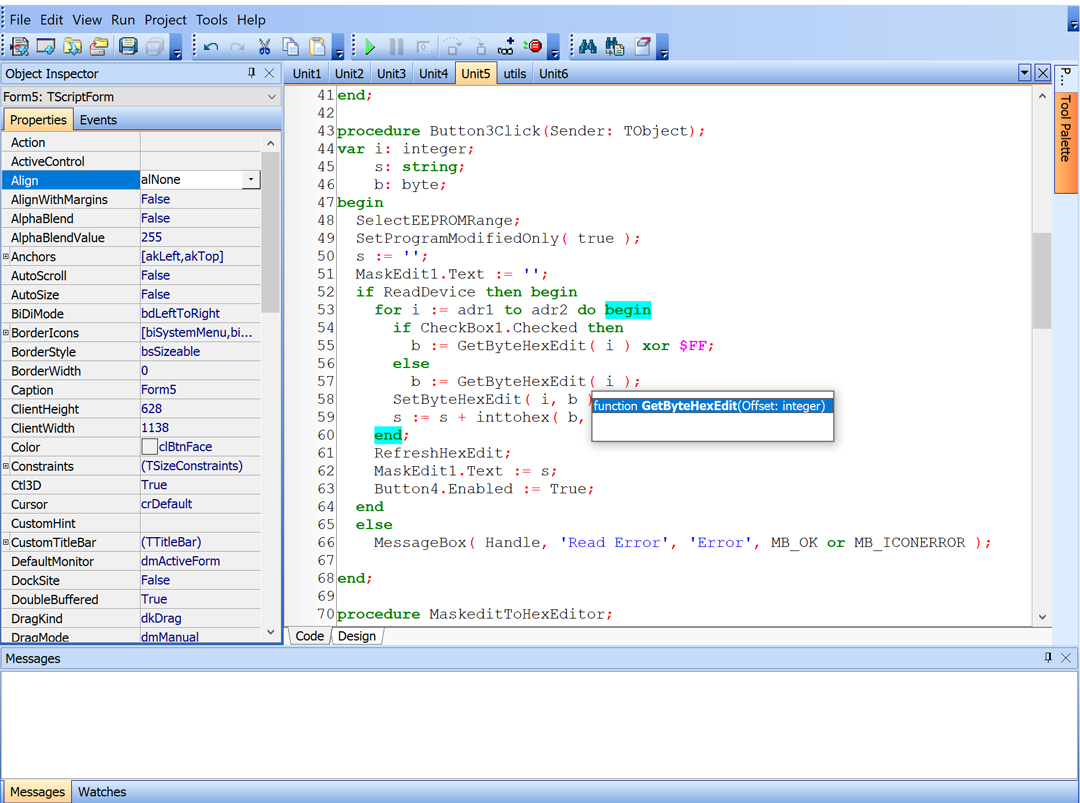Open the Form5: TScriptForm component dropdown
Screen dimensions: 1080x803
(272, 97)
